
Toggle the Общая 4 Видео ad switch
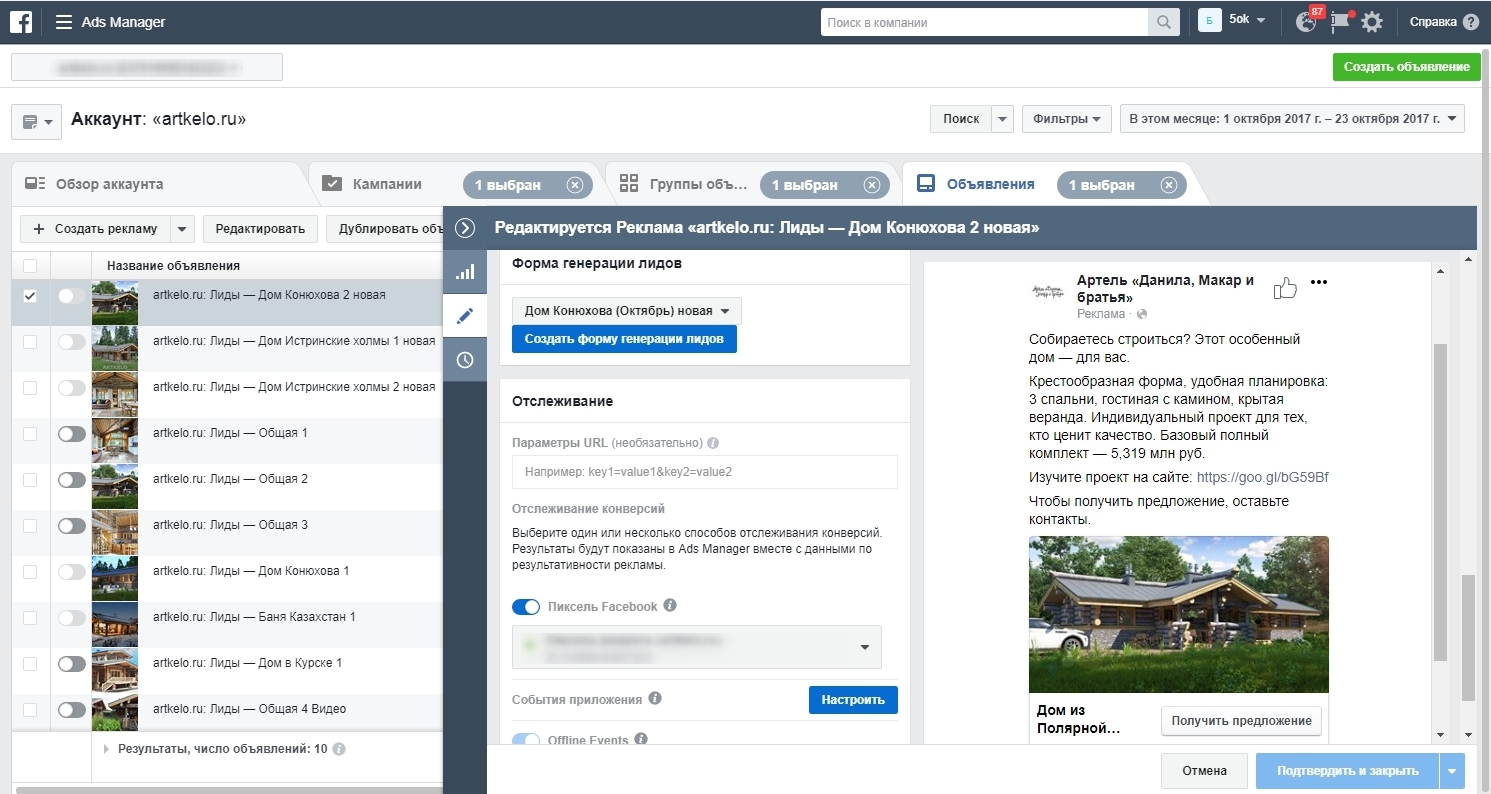point(72,710)
